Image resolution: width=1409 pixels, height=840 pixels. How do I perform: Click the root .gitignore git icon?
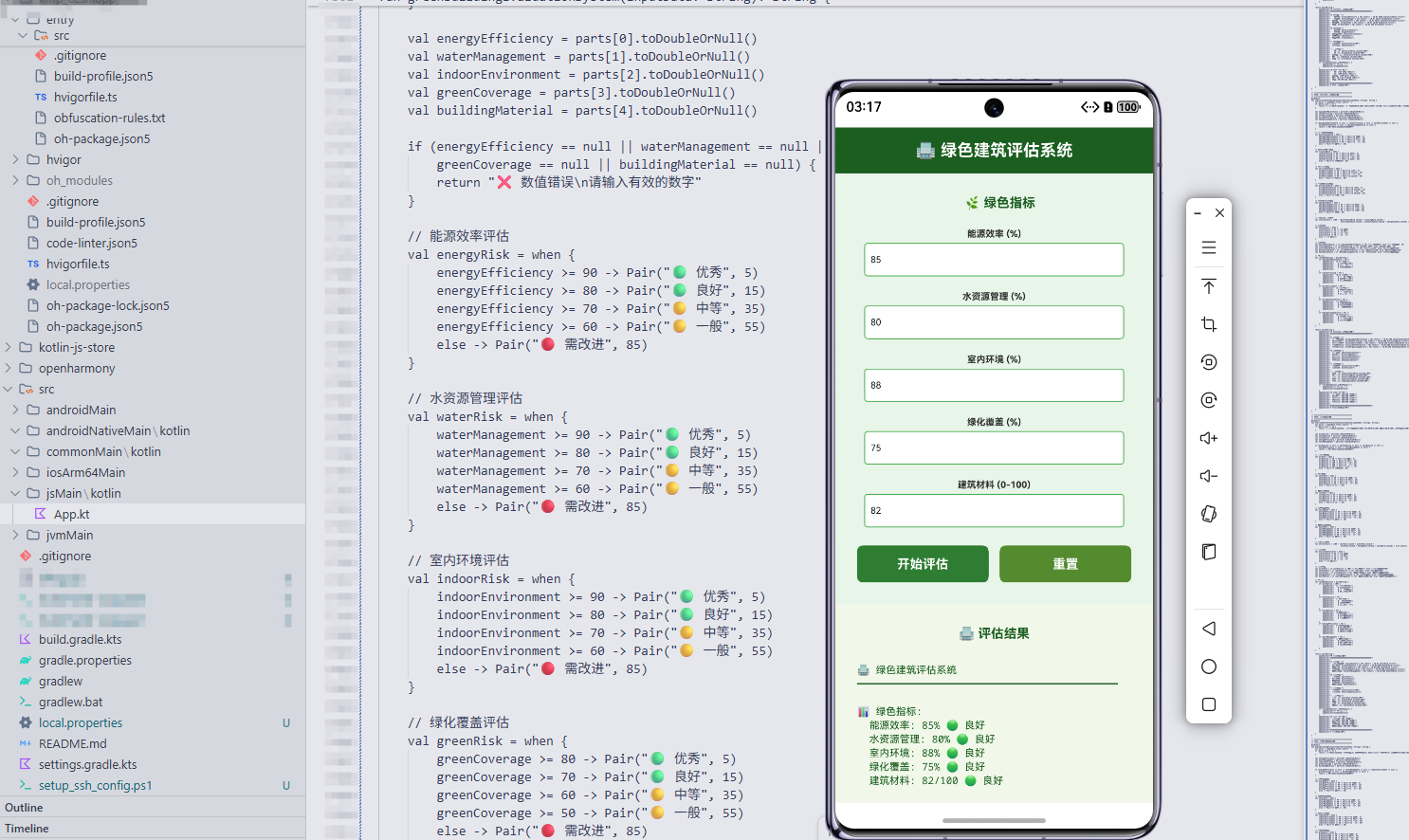point(26,556)
